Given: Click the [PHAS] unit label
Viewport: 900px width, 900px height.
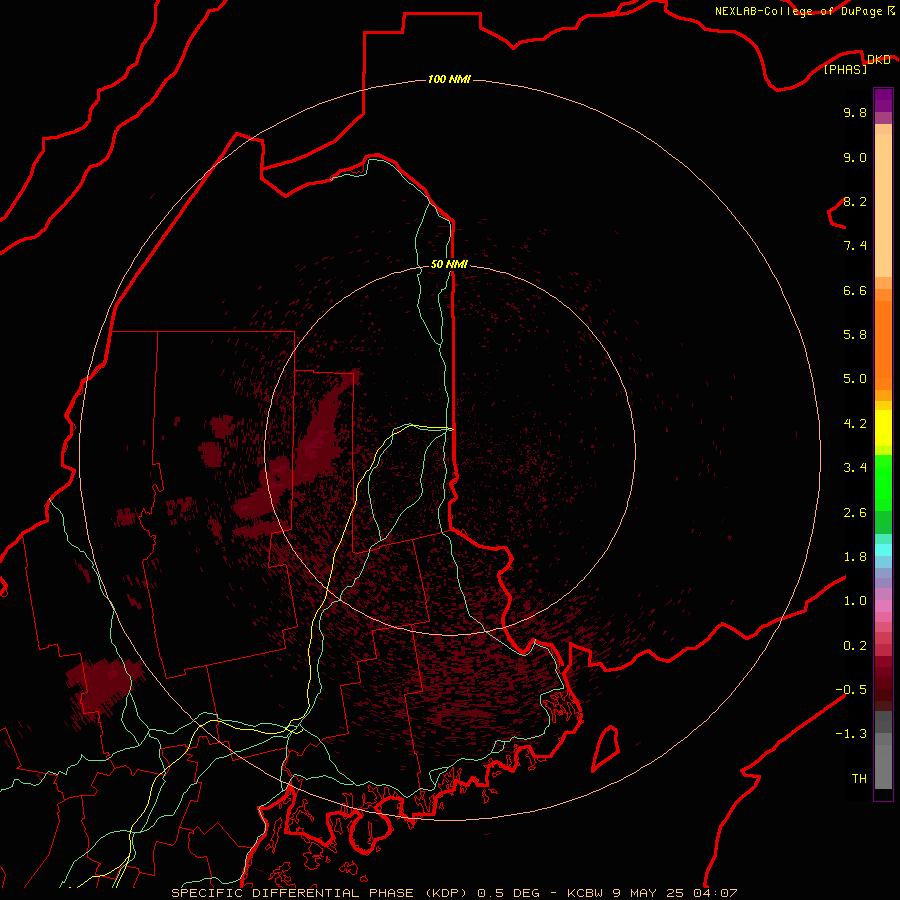Looking at the screenshot, I should coord(845,69).
